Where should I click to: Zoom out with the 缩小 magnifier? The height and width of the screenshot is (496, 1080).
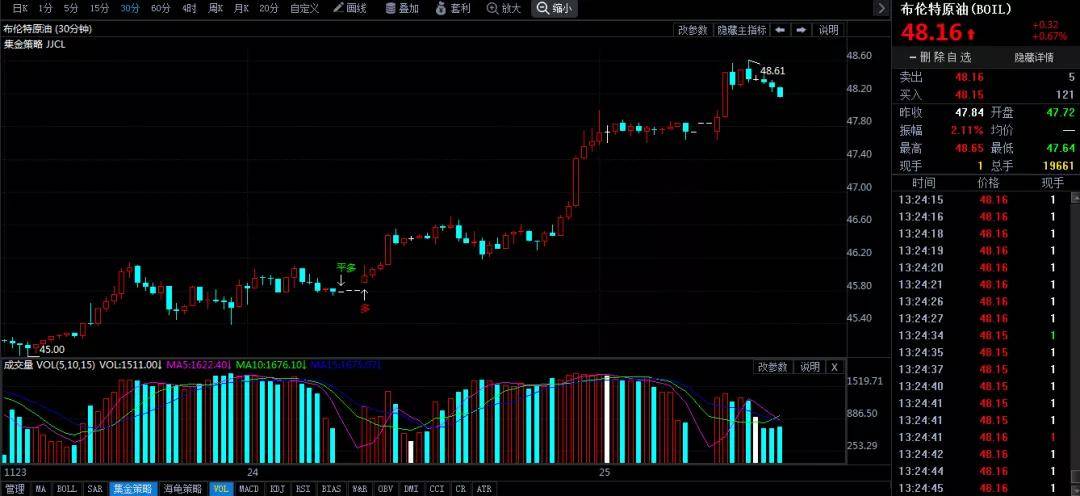pos(555,8)
